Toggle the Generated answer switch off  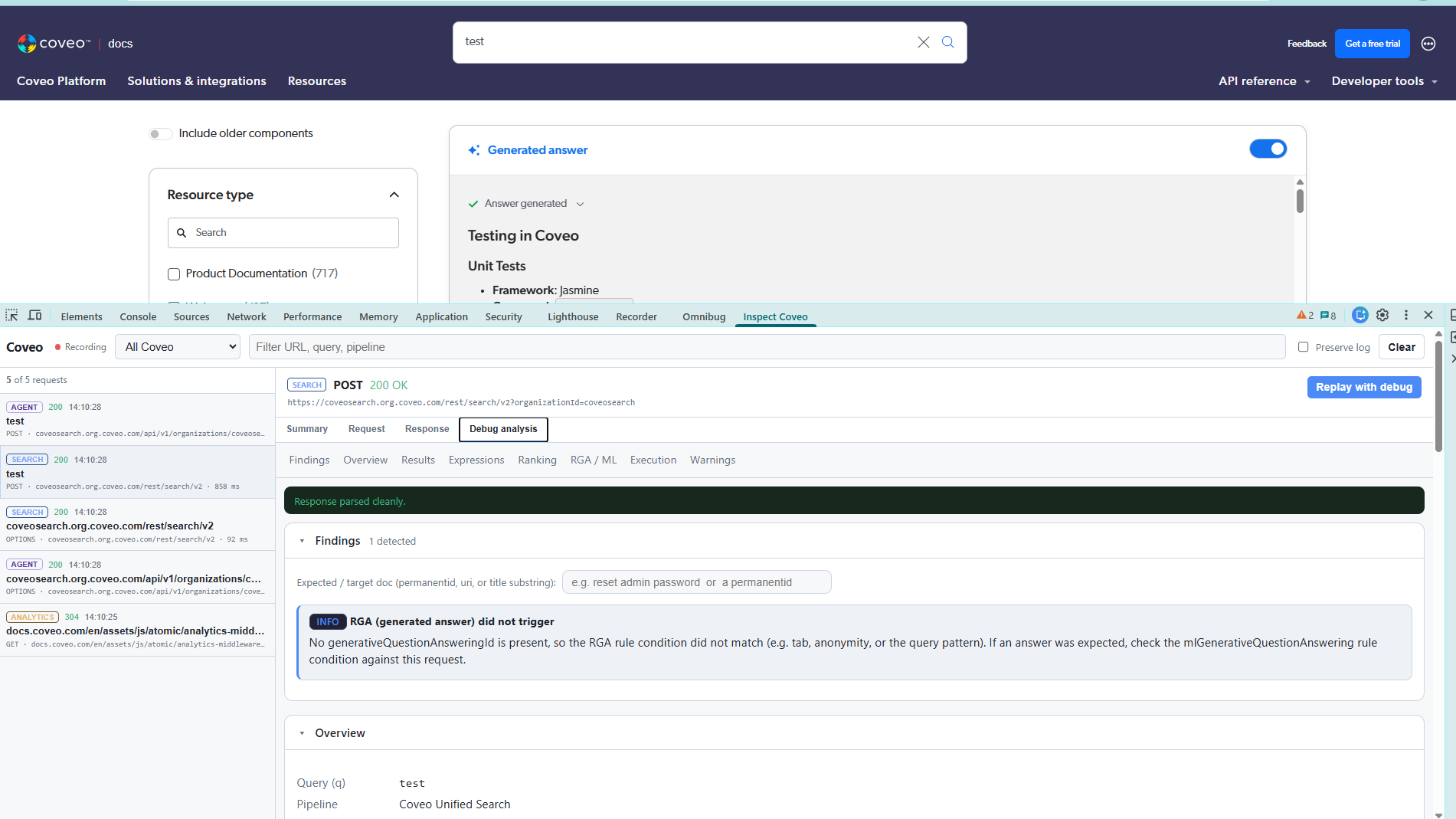click(1268, 149)
